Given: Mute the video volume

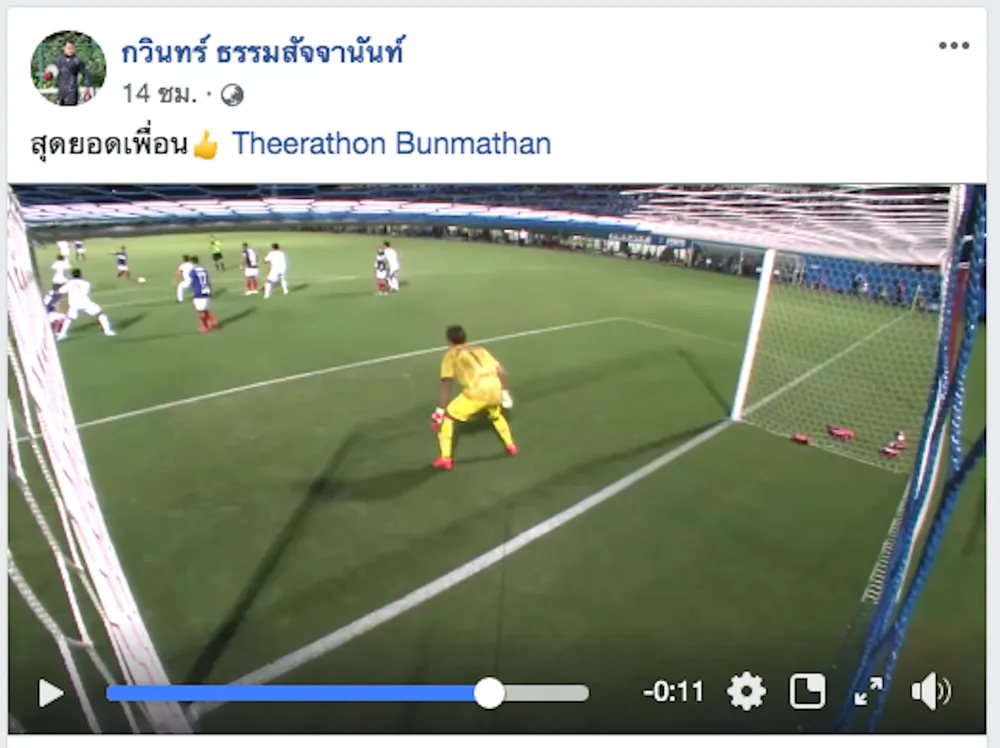Looking at the screenshot, I should pyautogui.click(x=930, y=692).
